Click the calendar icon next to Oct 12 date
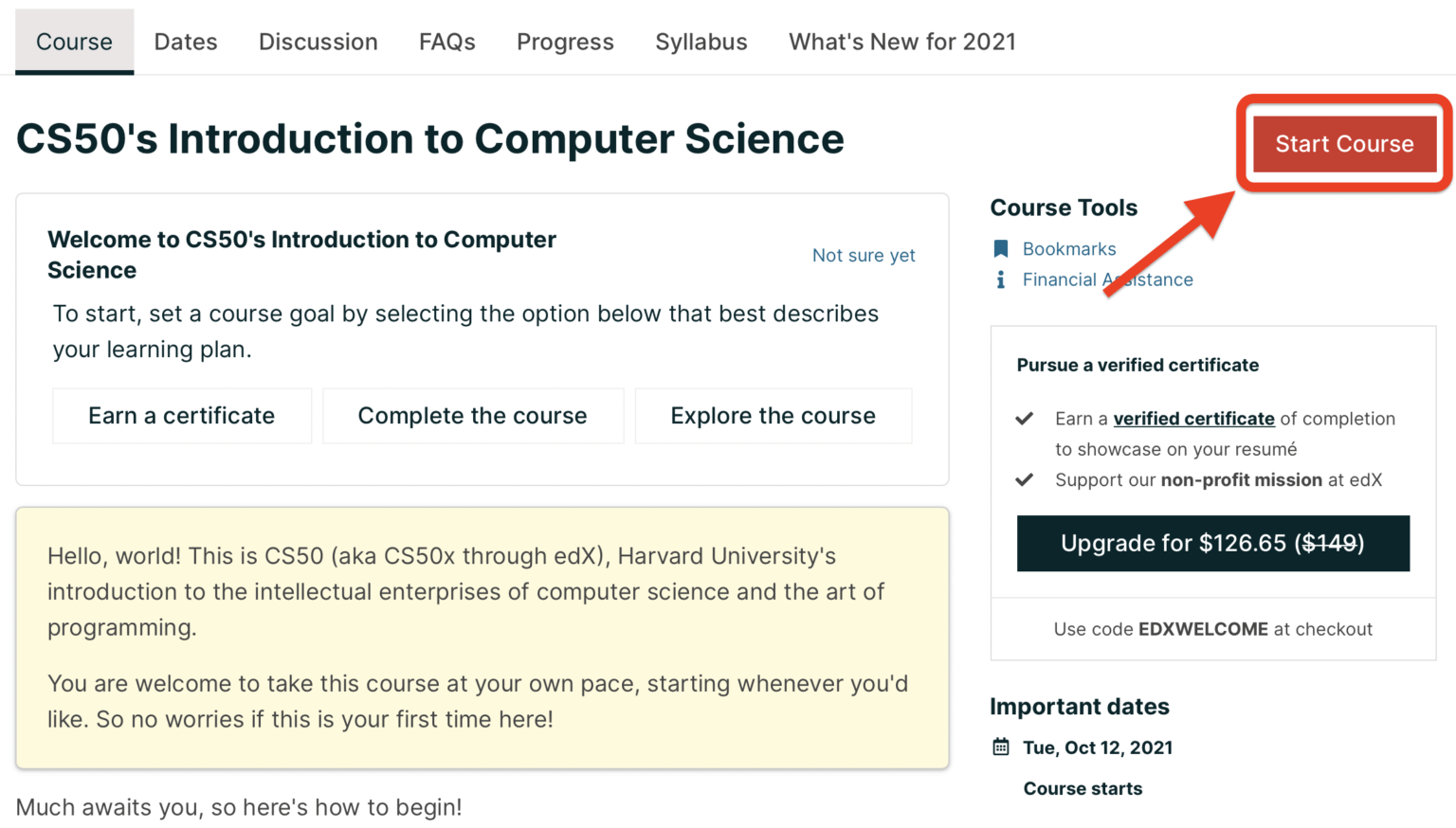Screen dimensions: 1456x828 1001,747
